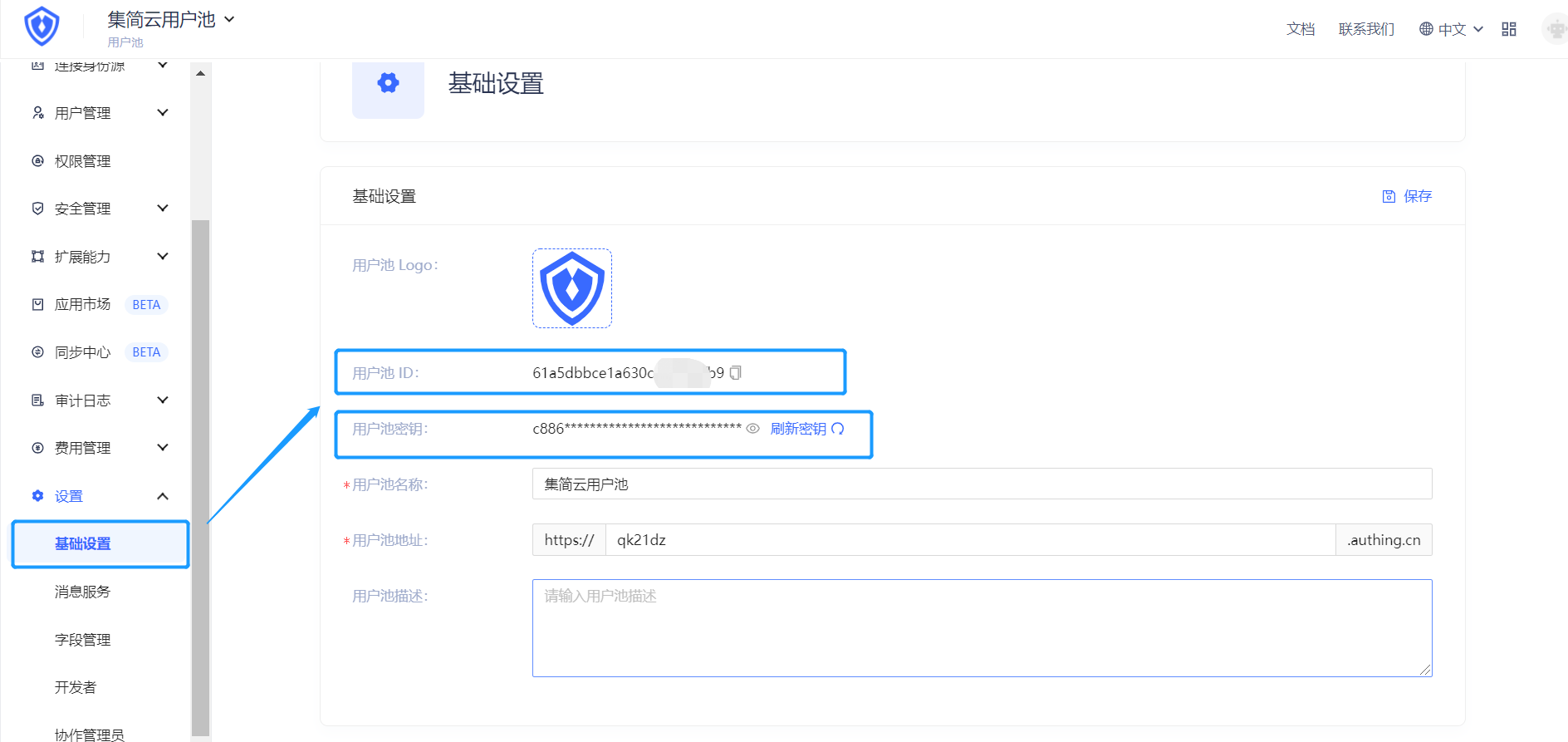1568x742 pixels.
Task: Open the 文档 documentation link
Action: click(1301, 29)
